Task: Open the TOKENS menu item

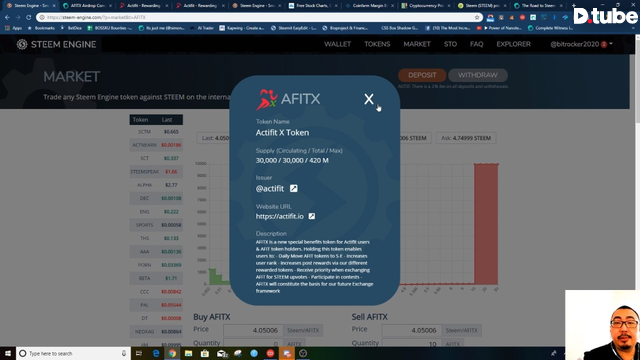Action: click(x=377, y=44)
